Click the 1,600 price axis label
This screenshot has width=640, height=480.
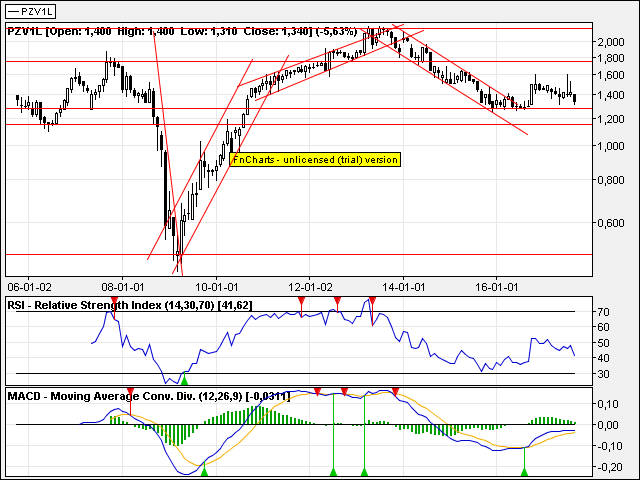pos(611,76)
